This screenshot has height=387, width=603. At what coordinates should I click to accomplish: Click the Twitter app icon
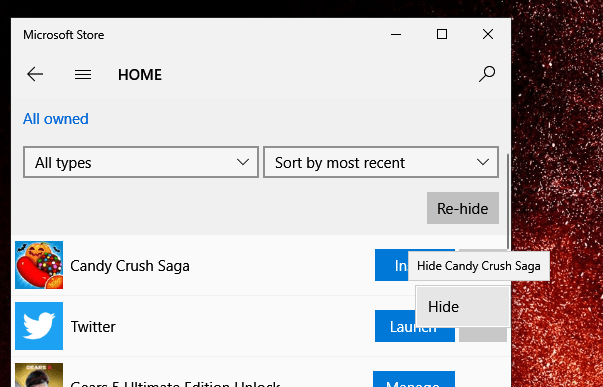tap(39, 326)
